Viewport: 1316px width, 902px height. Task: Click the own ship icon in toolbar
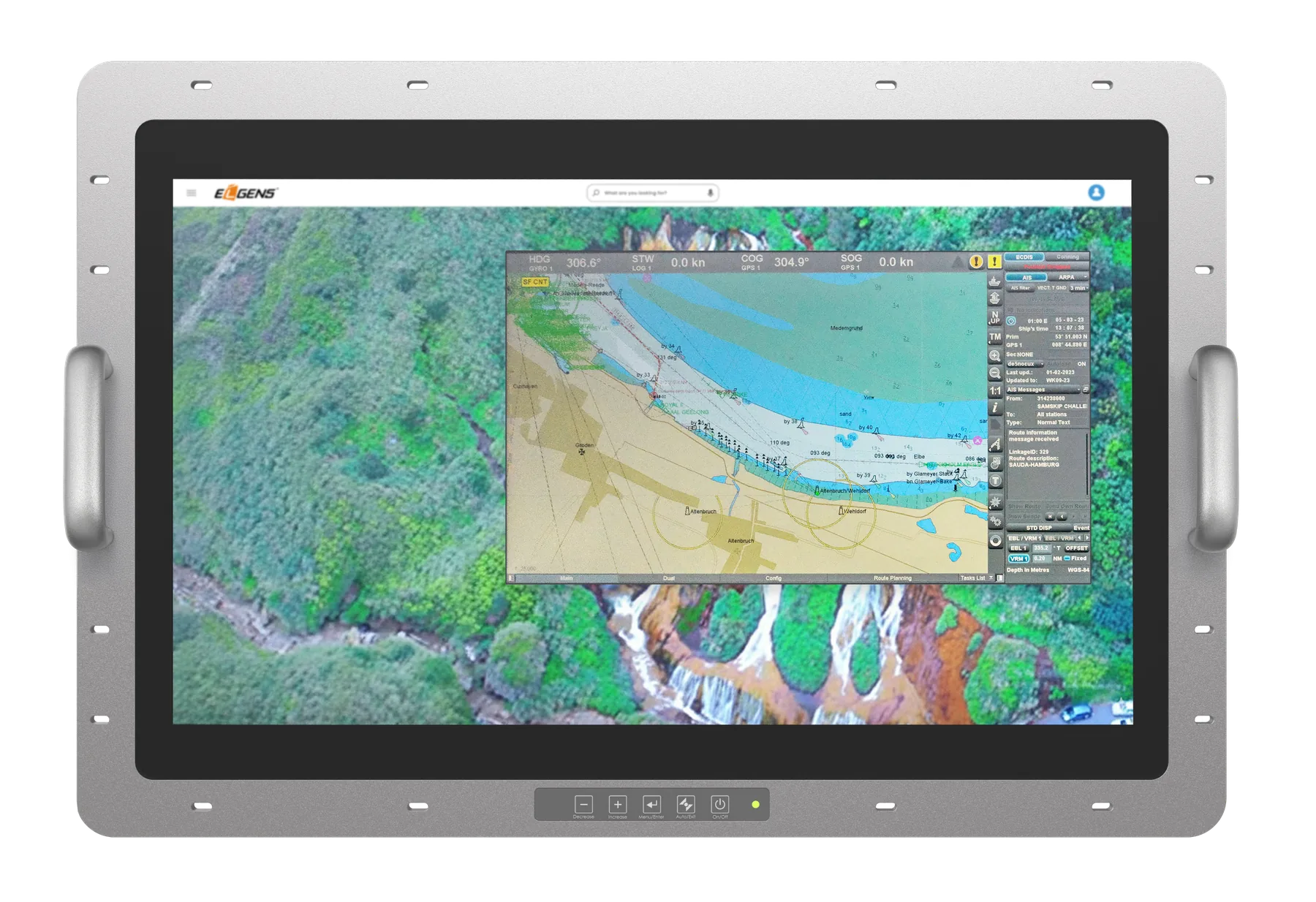point(995,281)
